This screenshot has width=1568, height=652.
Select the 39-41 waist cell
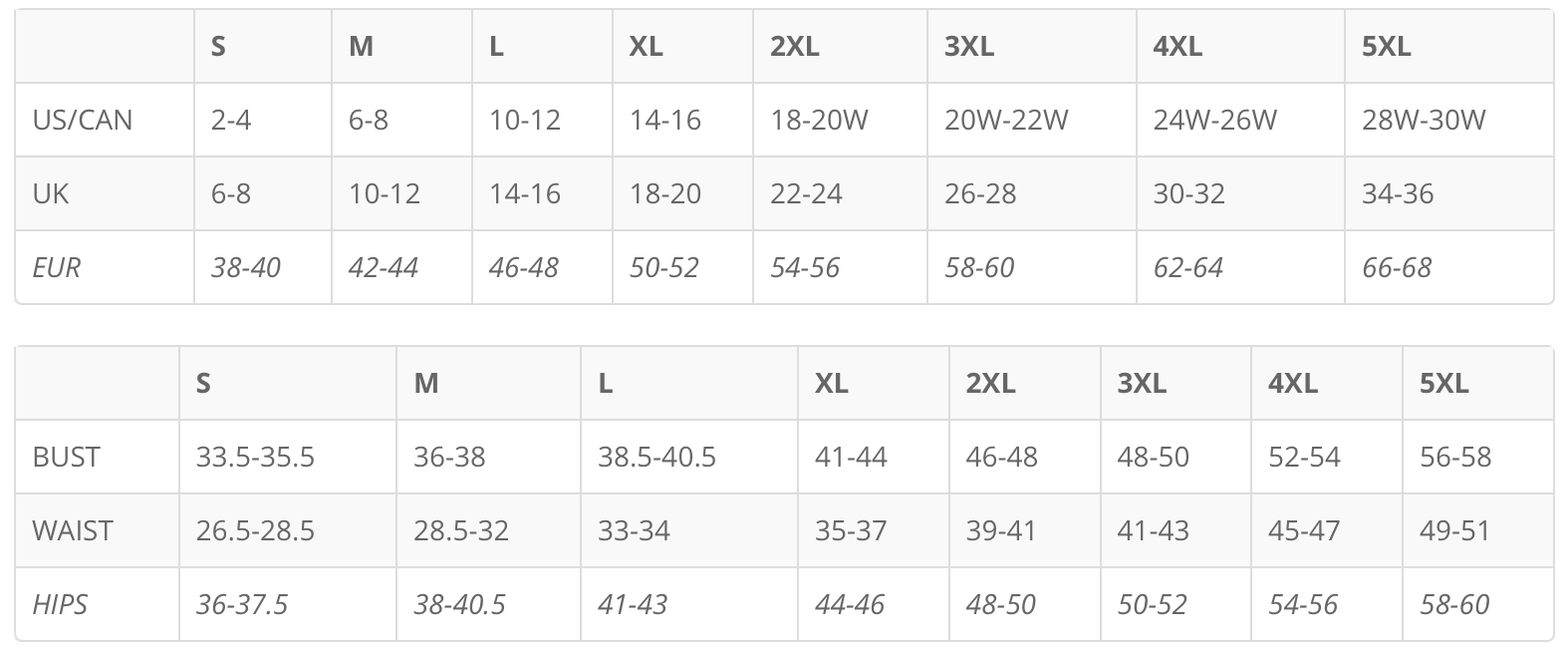[x=1001, y=530]
